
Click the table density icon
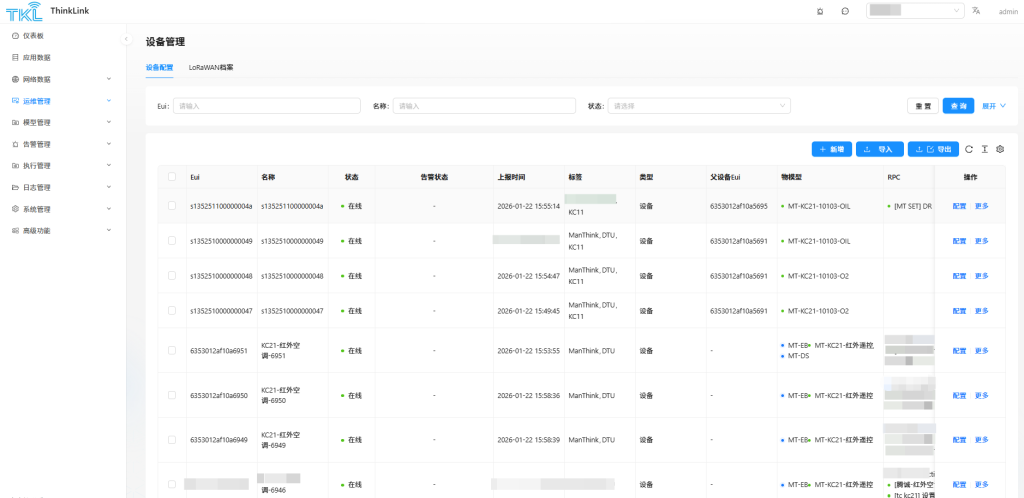coord(984,149)
